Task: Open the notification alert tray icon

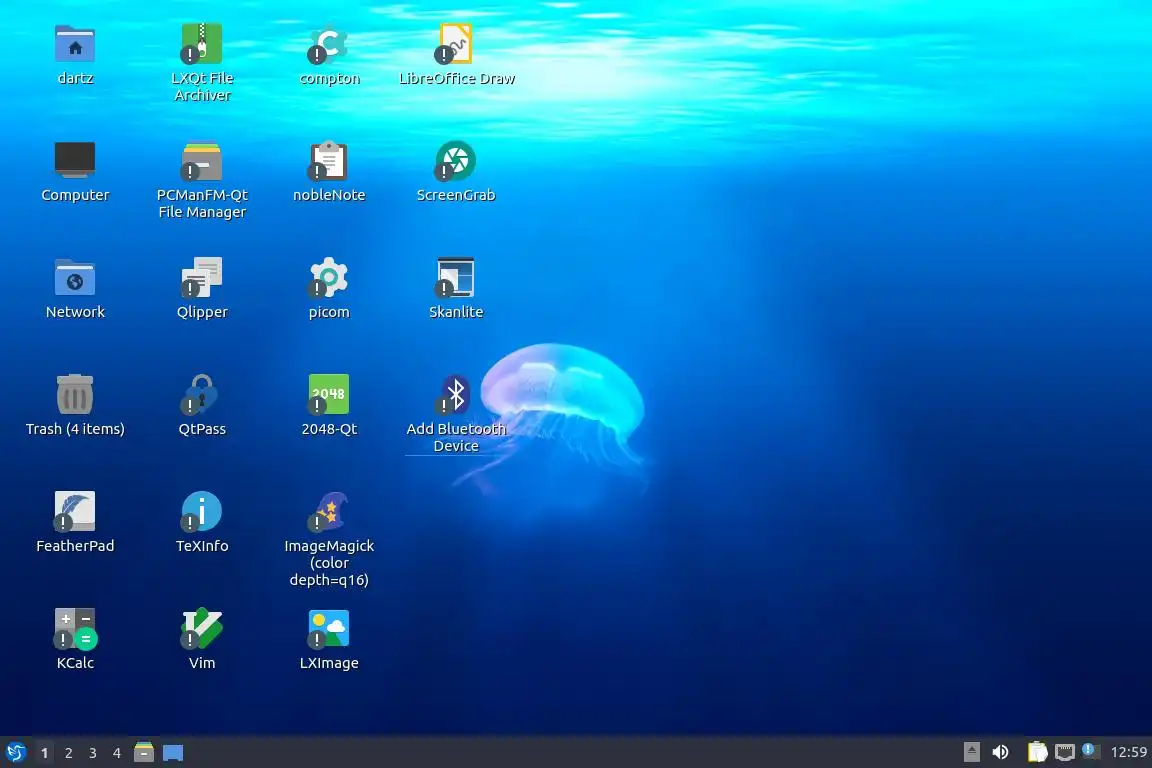Action: [x=1091, y=751]
